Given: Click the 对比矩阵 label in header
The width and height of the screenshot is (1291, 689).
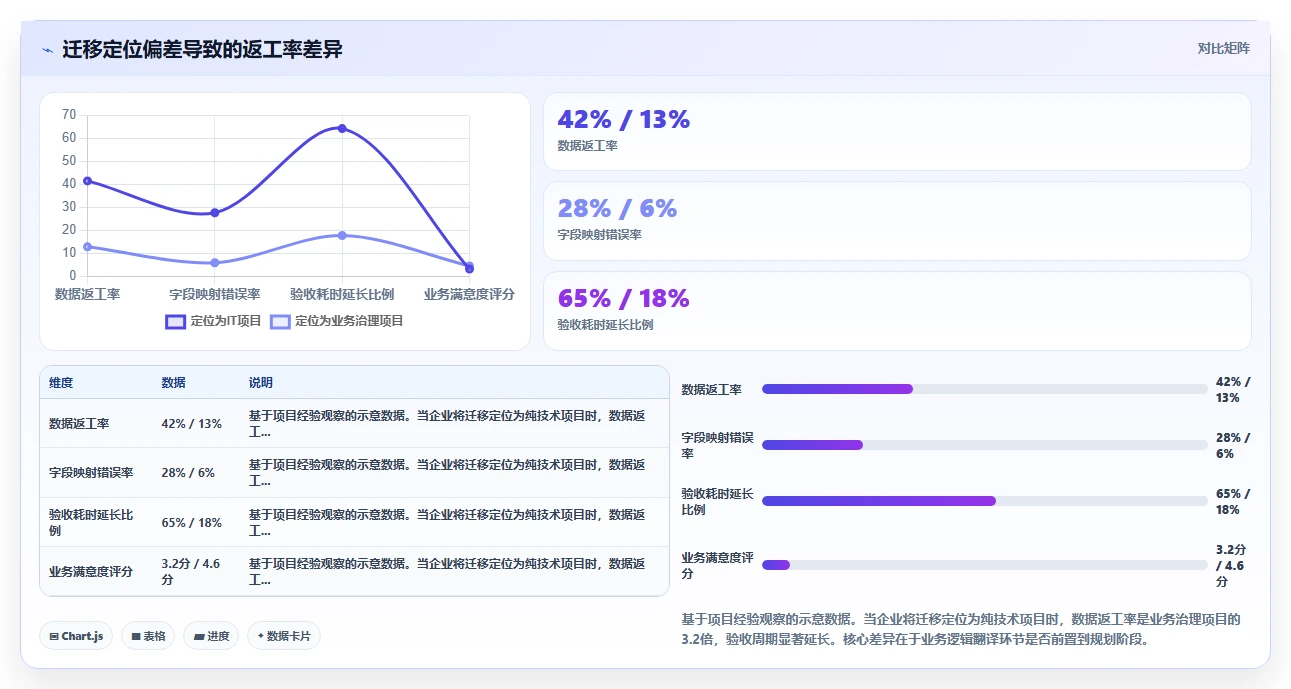Looking at the screenshot, I should coord(1223,48).
